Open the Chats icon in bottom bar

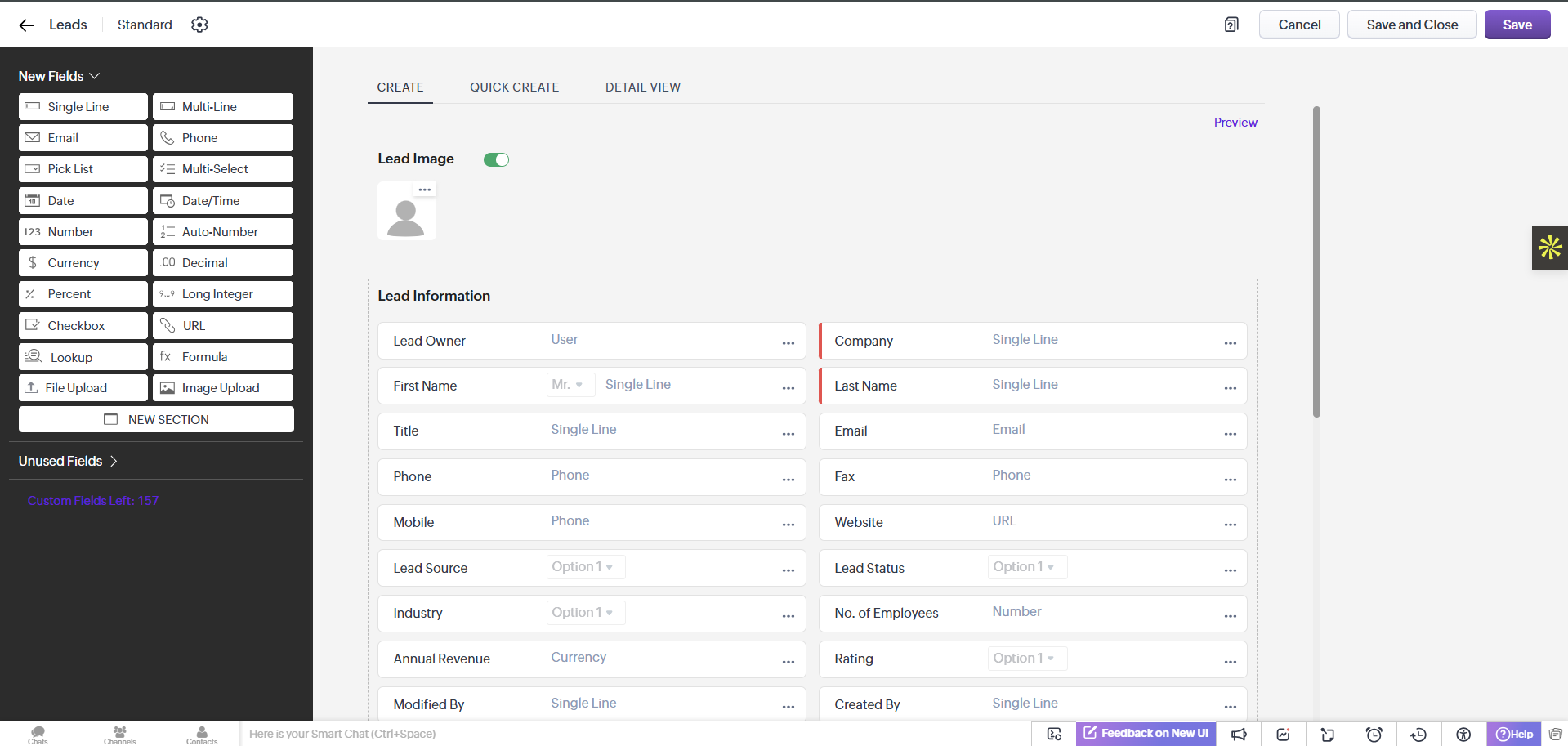38,735
